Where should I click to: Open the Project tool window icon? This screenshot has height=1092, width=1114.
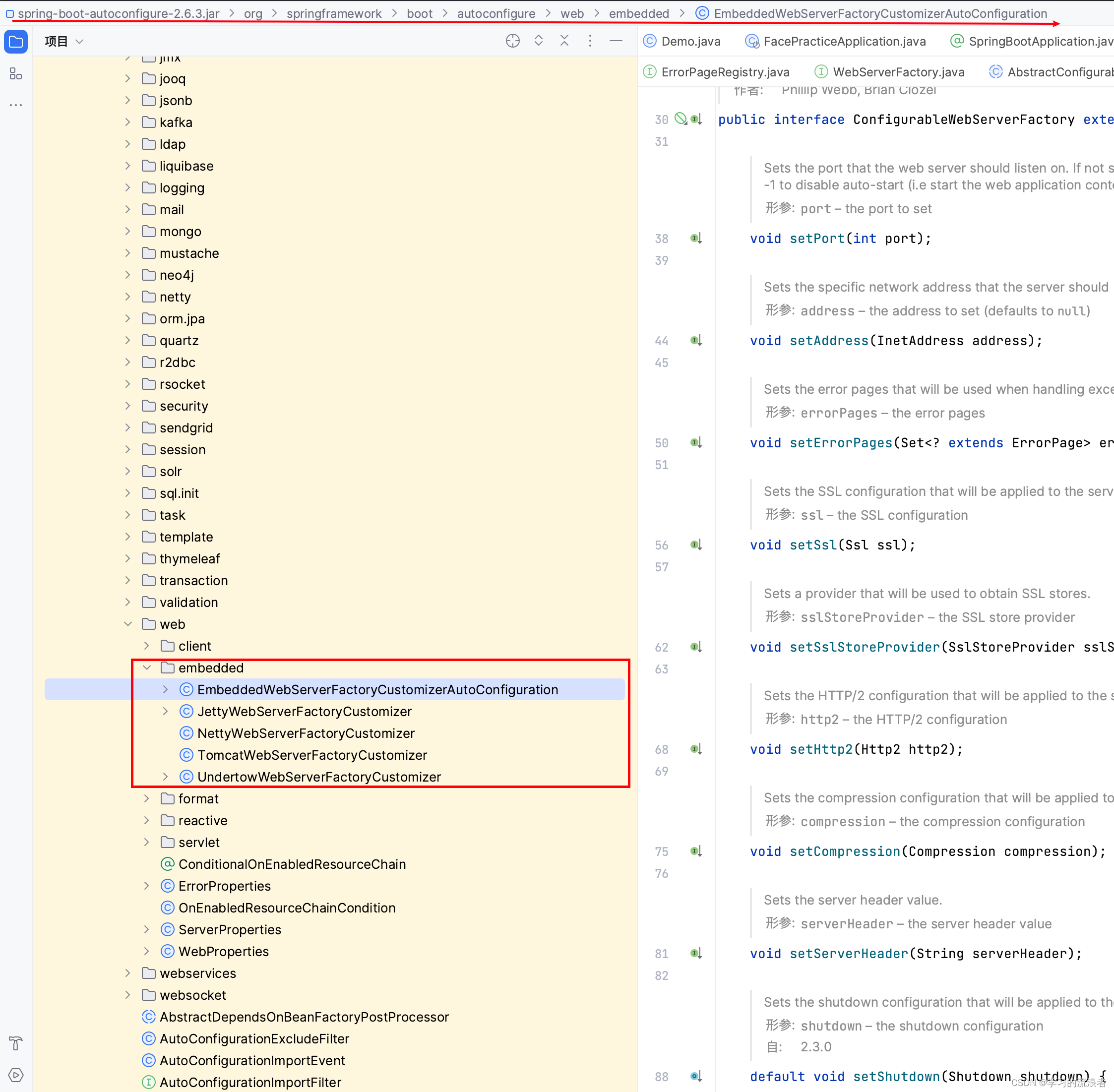click(x=16, y=42)
